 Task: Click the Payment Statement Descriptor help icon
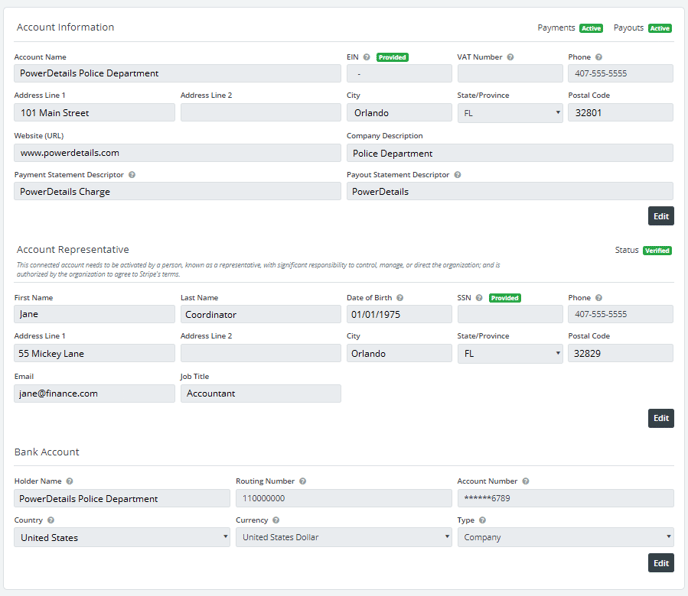pos(132,175)
